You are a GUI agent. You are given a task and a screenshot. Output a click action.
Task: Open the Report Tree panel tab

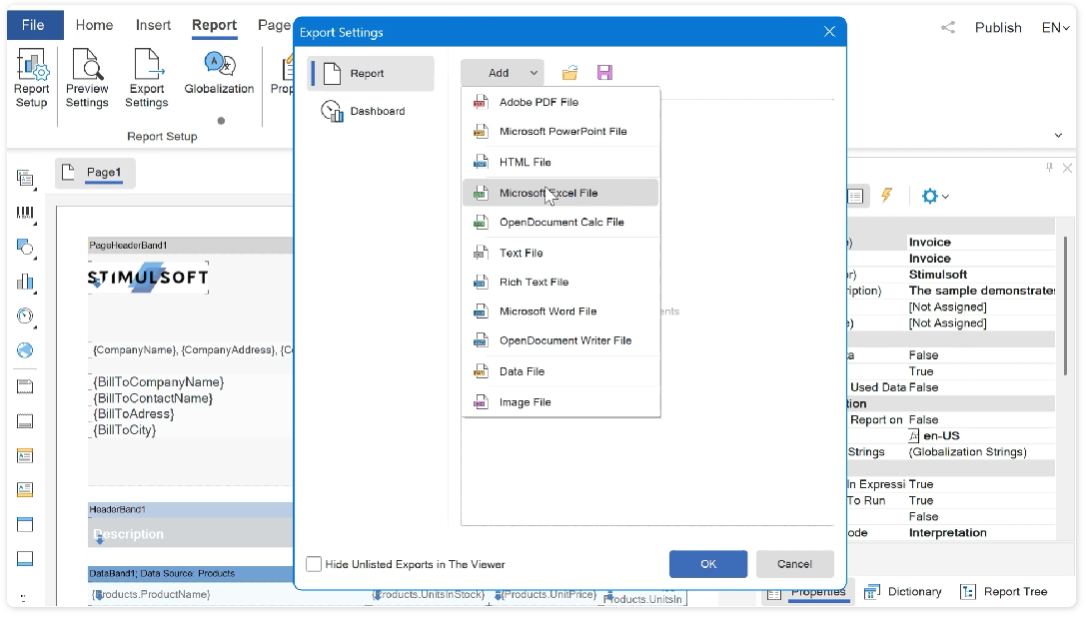coord(1004,592)
